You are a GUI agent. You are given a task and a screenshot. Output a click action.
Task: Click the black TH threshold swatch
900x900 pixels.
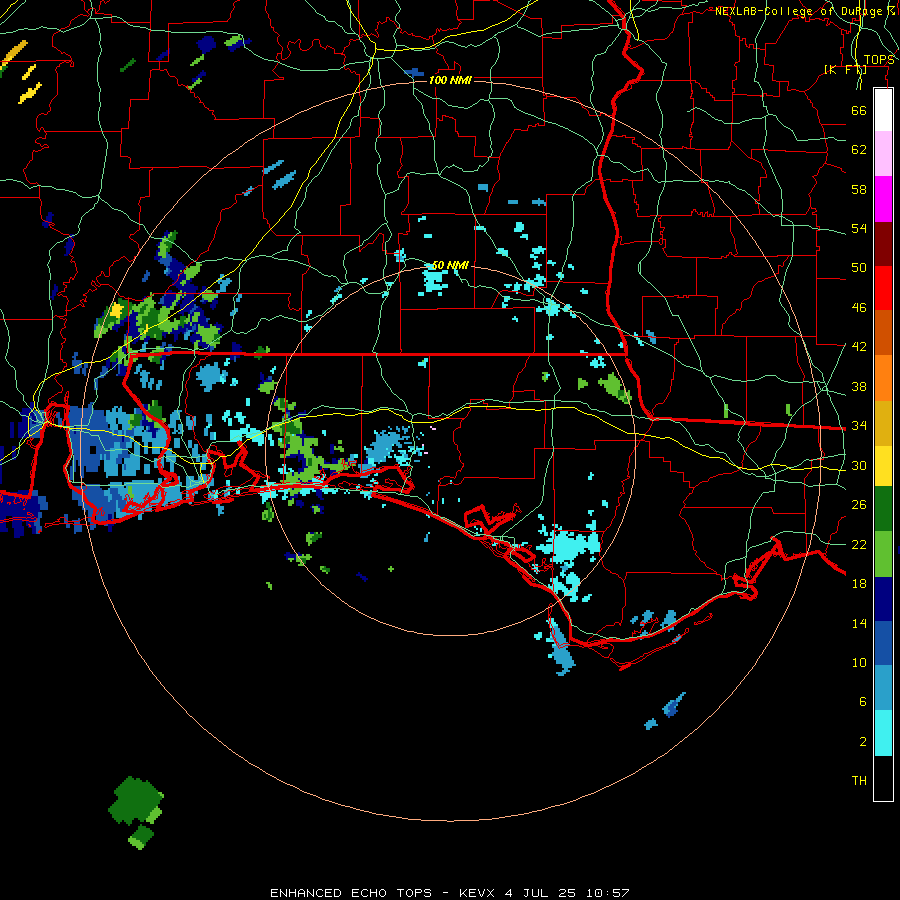point(883,778)
